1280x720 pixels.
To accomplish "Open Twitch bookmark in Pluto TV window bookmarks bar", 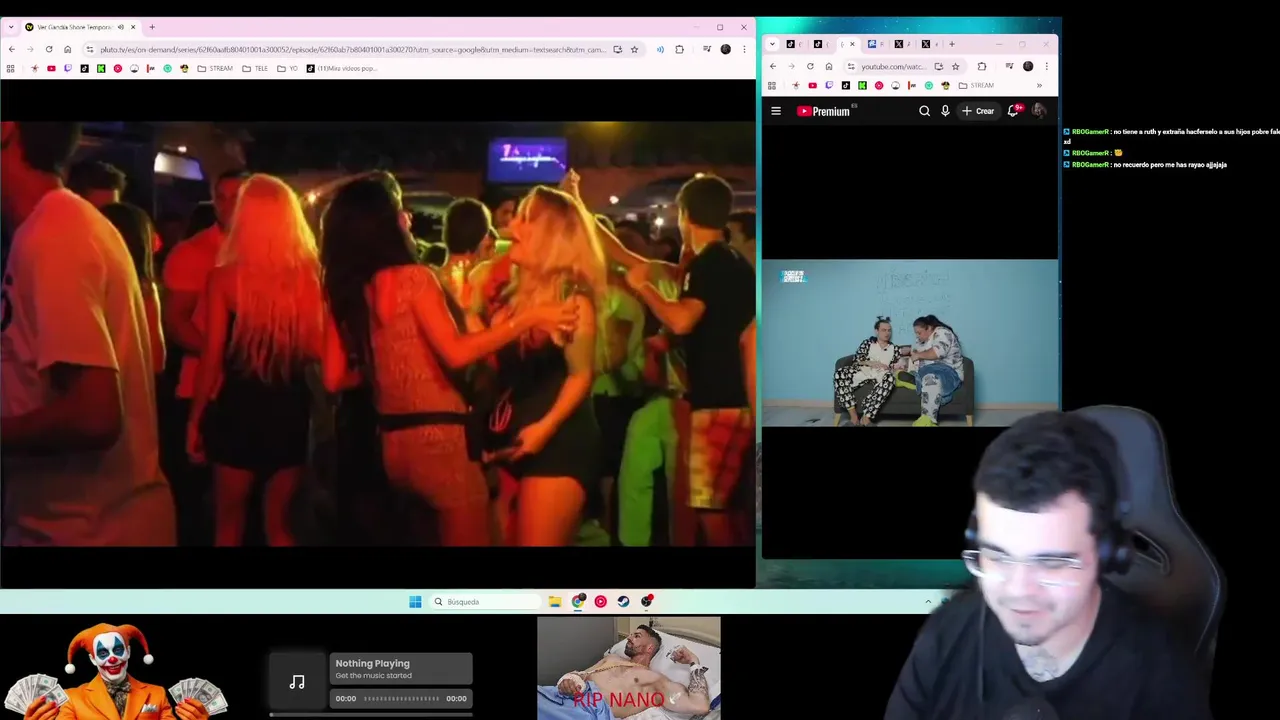I will 68,68.
